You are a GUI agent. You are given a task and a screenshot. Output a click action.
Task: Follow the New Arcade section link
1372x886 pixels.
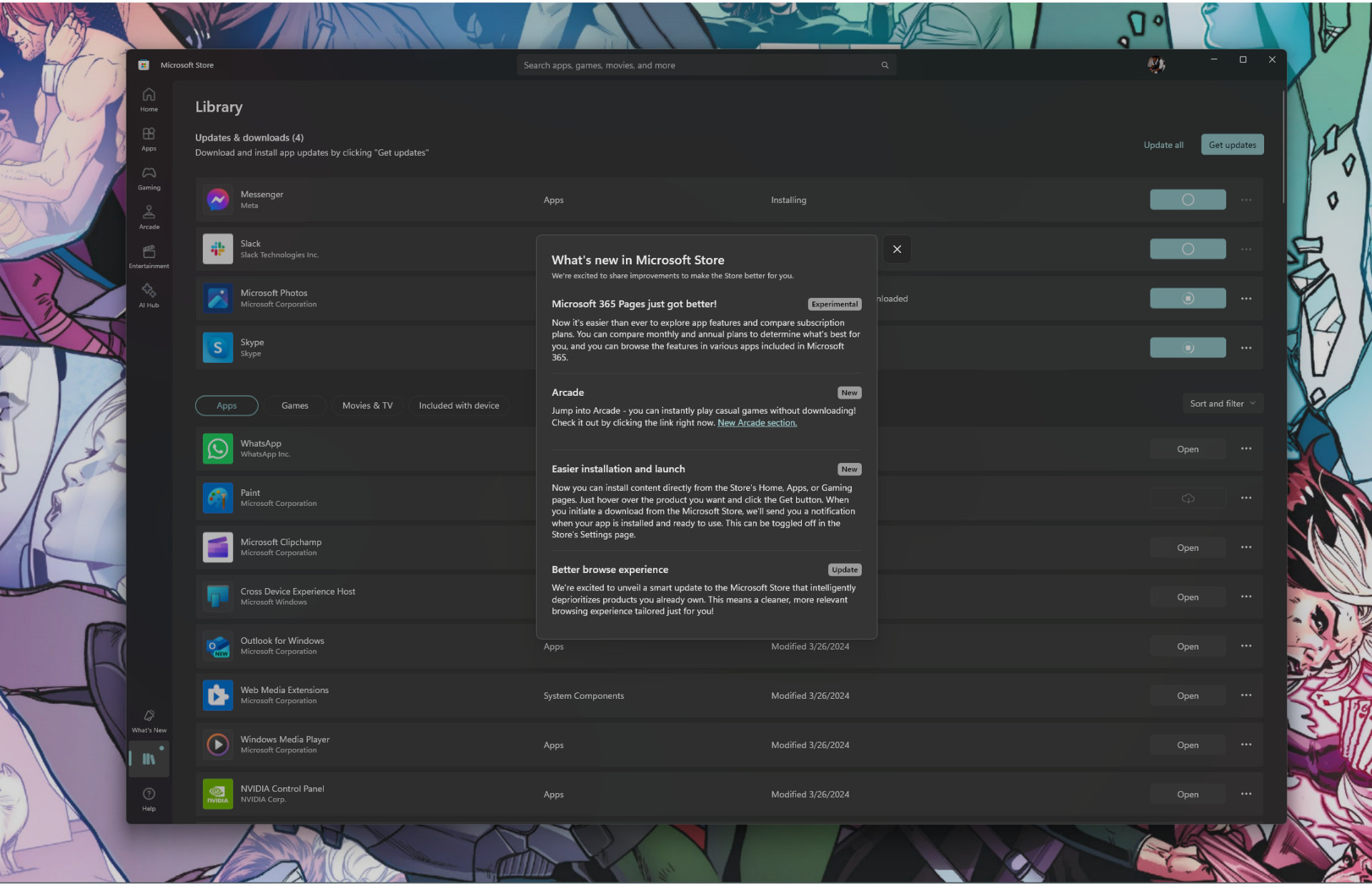[757, 423]
